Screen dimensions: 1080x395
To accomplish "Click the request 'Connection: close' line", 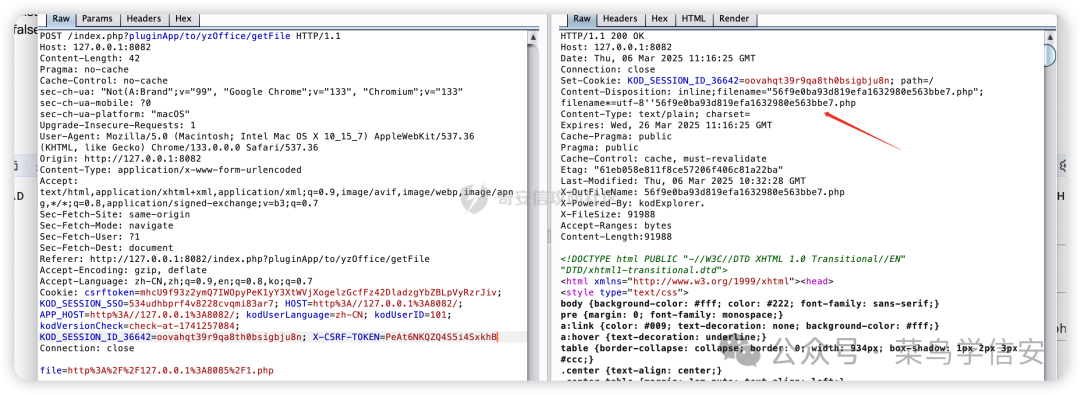I will tap(87, 348).
